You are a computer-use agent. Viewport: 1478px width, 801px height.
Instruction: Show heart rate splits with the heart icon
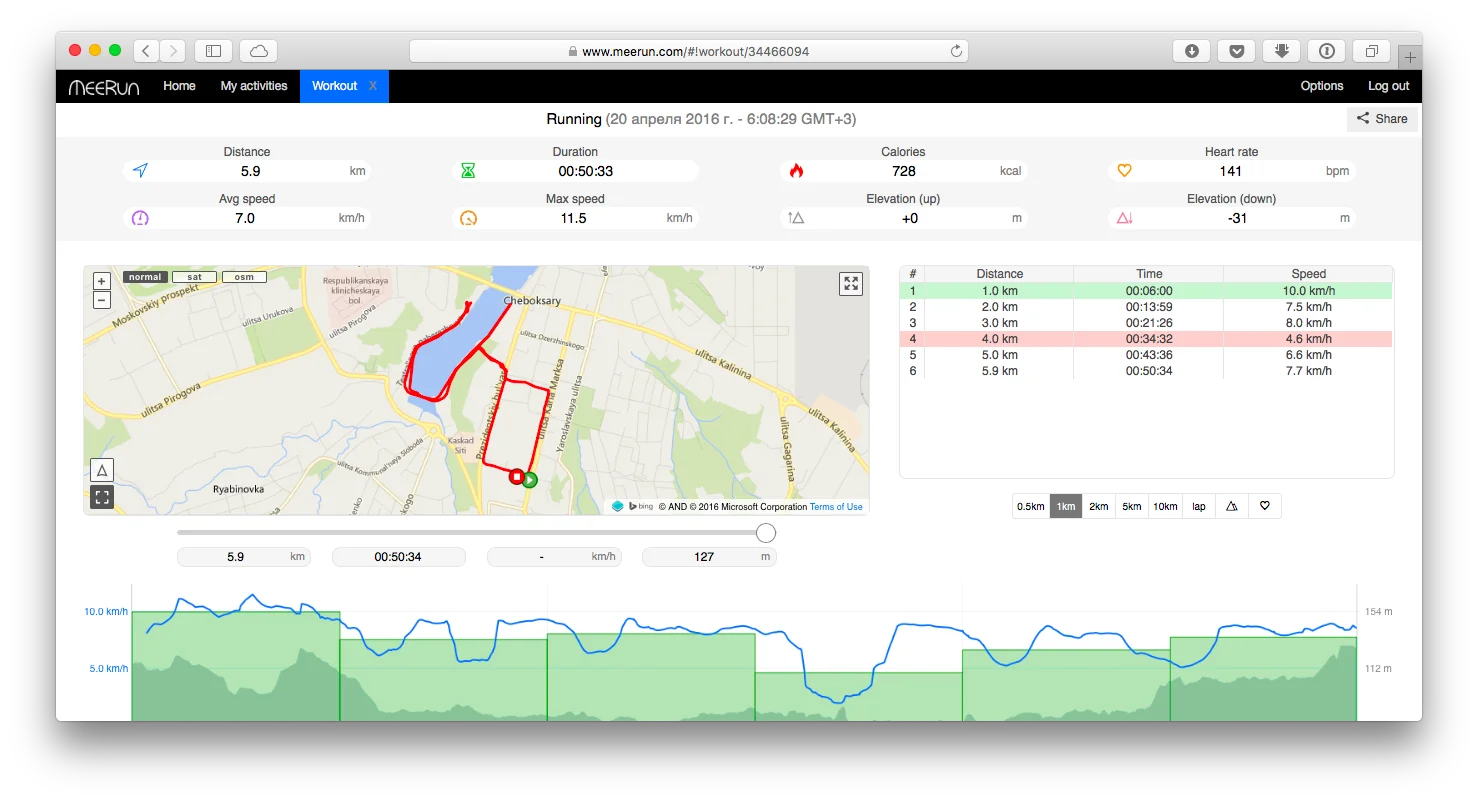pos(1264,506)
